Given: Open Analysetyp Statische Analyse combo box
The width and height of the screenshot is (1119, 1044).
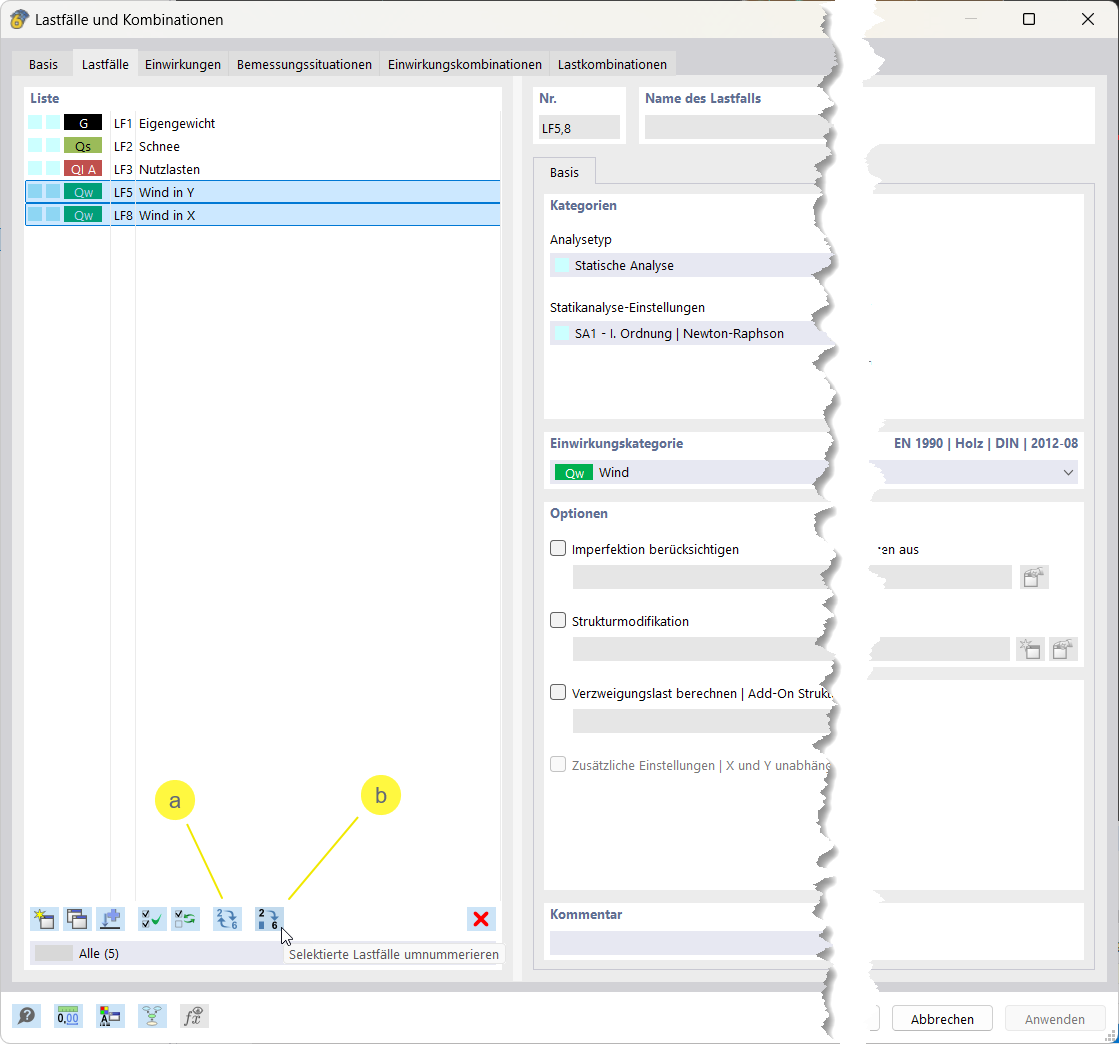Looking at the screenshot, I should pyautogui.click(x=690, y=265).
